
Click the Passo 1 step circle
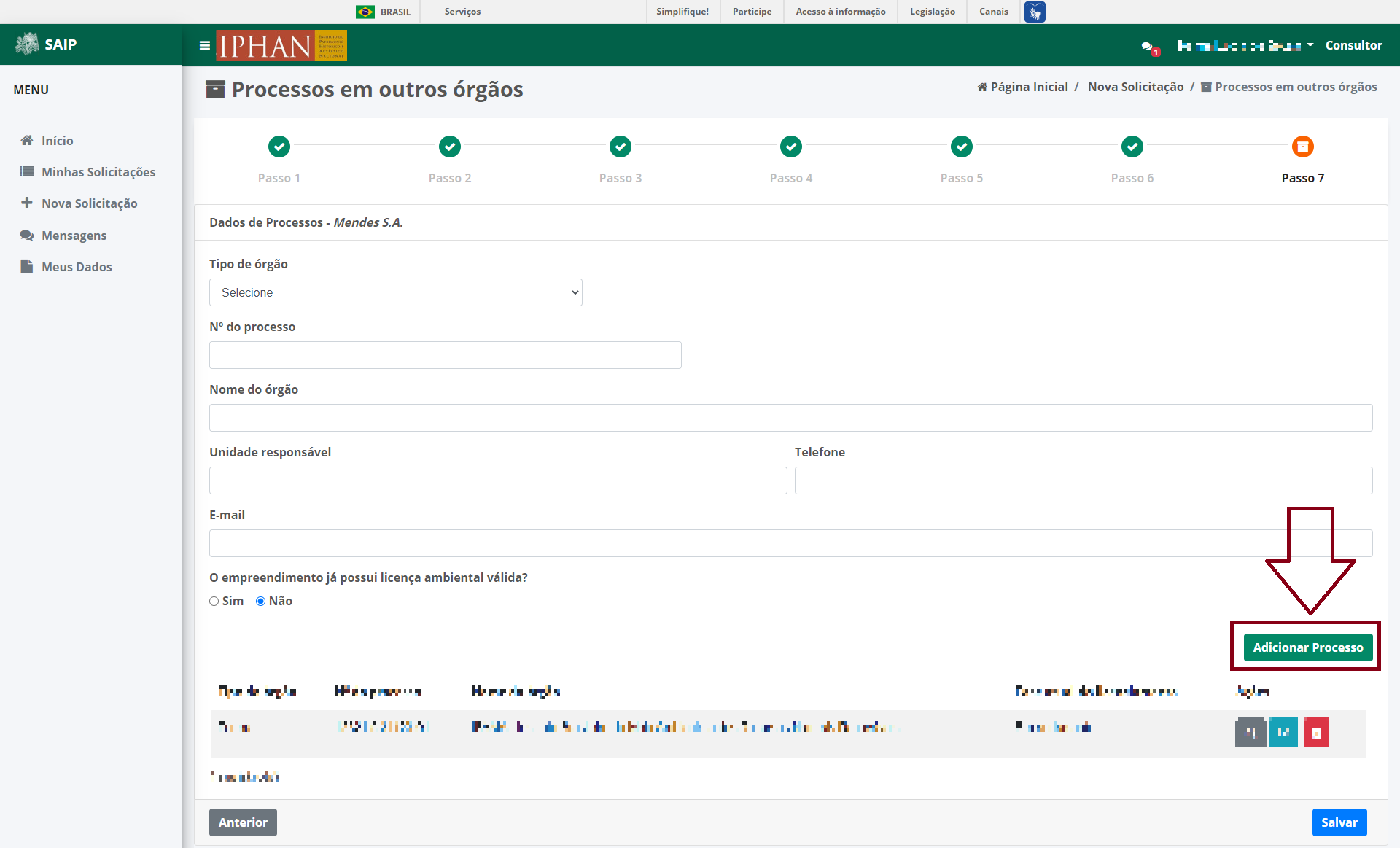[279, 147]
